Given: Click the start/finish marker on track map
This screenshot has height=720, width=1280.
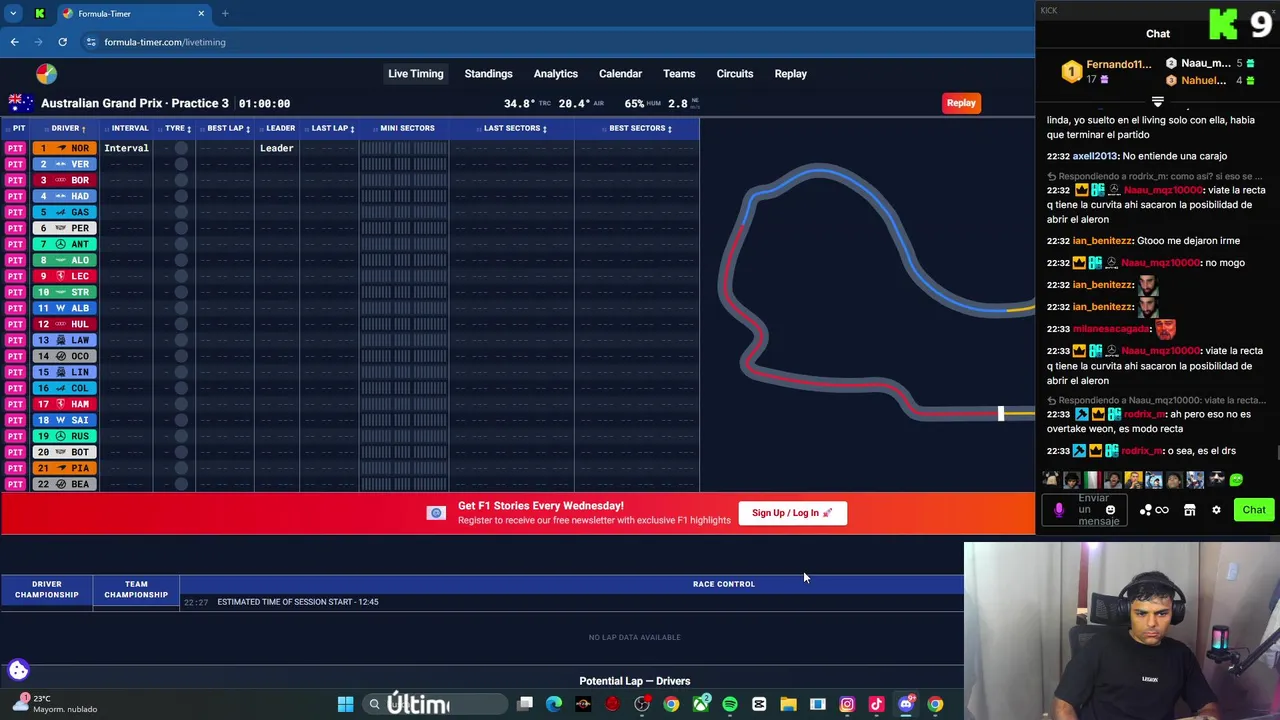Looking at the screenshot, I should 1000,413.
